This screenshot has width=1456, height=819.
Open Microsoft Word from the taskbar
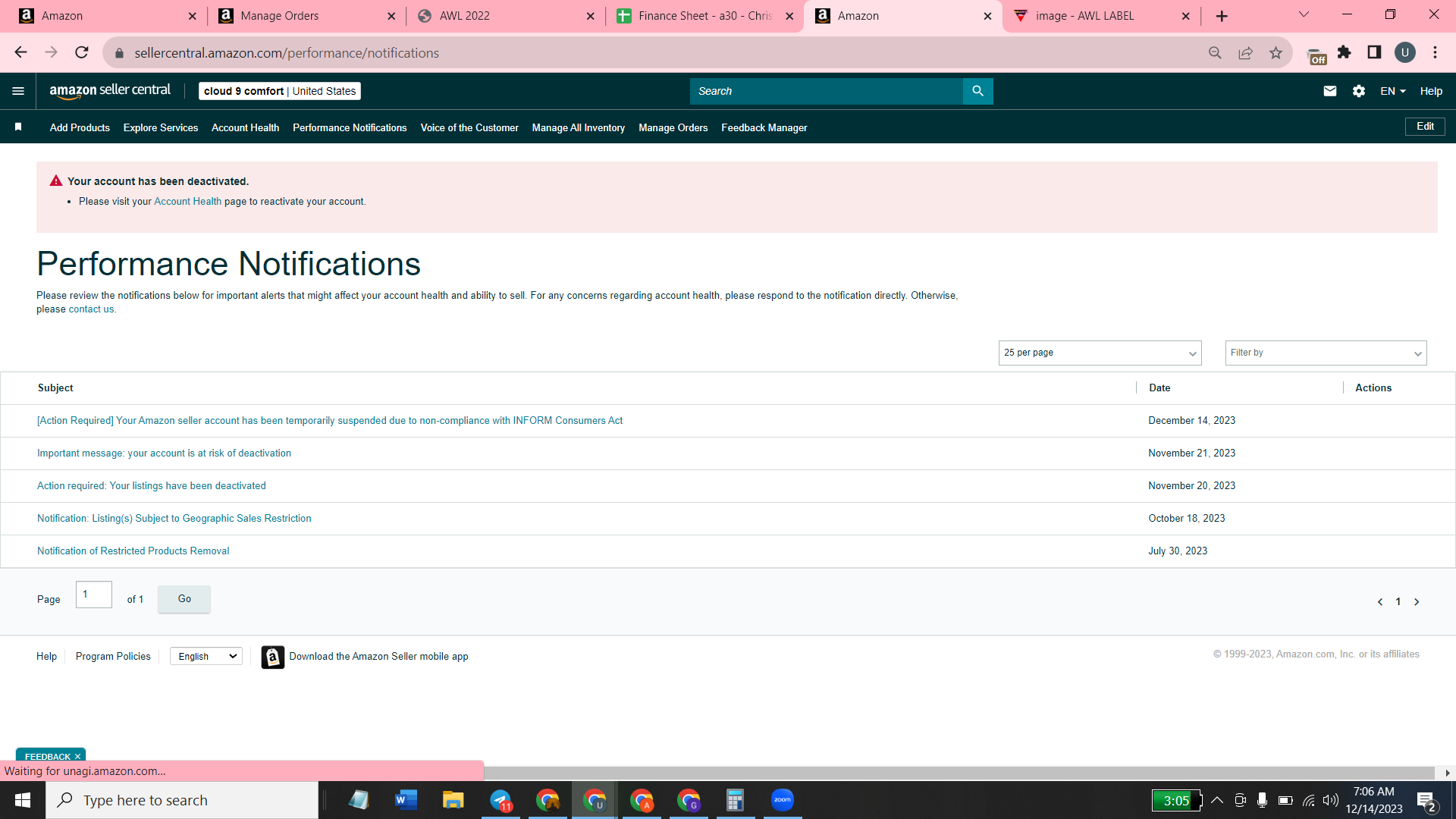406,800
